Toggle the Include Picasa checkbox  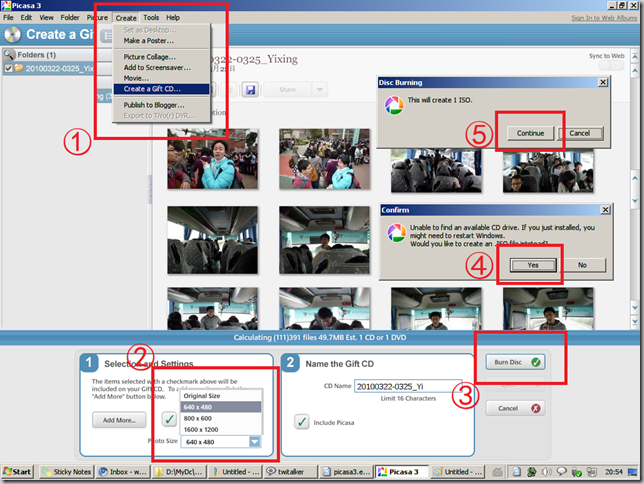tap(302, 422)
